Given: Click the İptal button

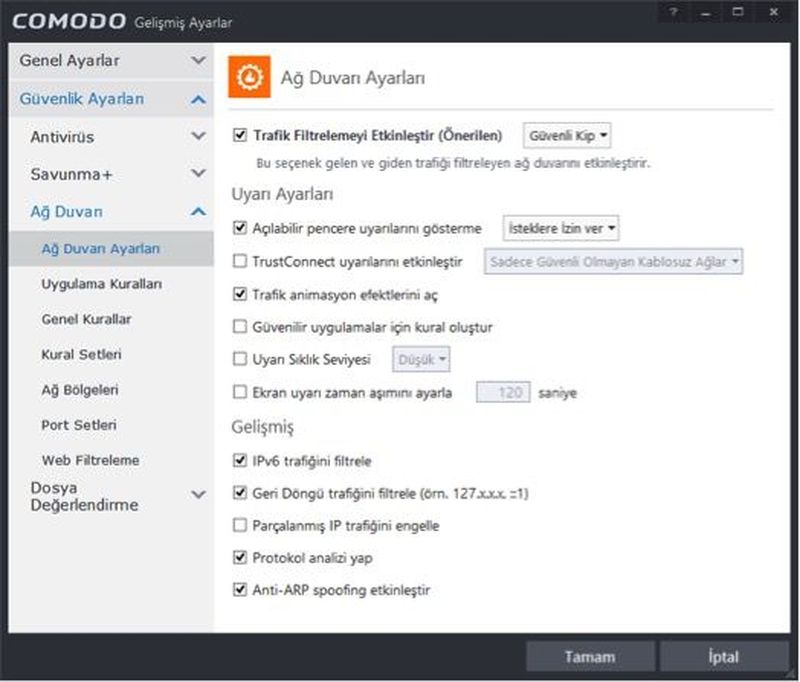Looking at the screenshot, I should (x=724, y=657).
